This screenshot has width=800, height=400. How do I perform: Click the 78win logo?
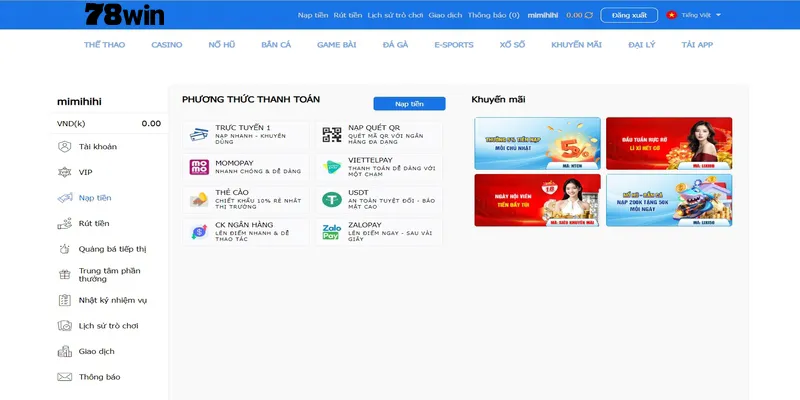124,14
